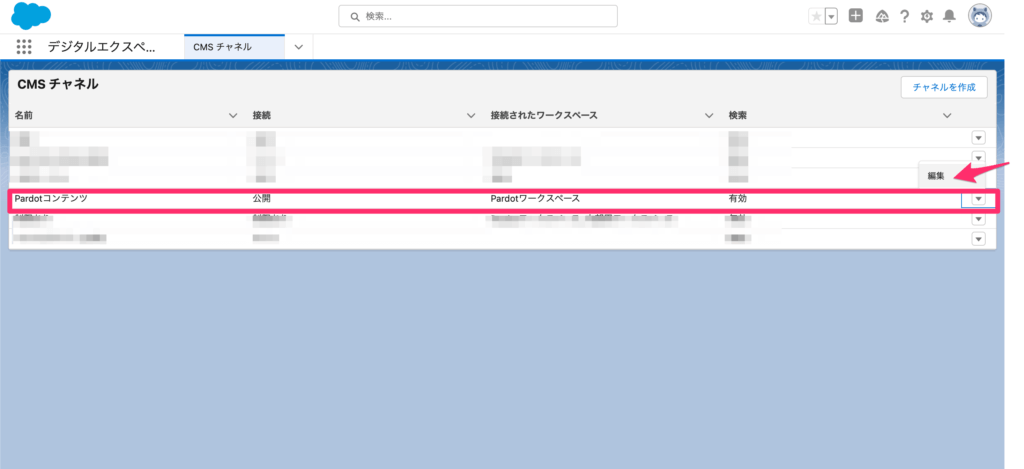
Task: Open the global actions plus icon
Action: coord(856,16)
